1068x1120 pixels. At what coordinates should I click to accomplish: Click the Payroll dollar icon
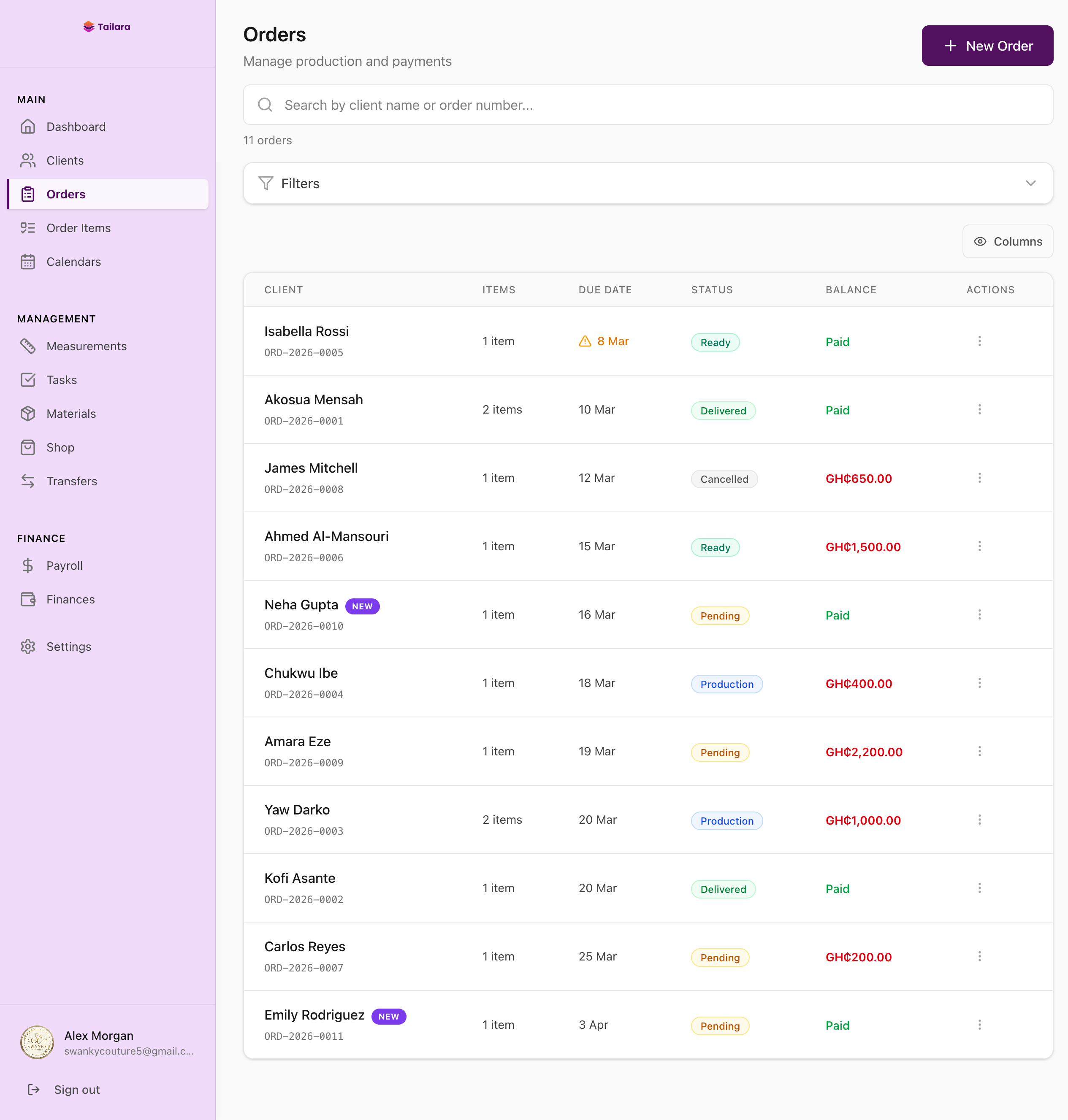[28, 565]
